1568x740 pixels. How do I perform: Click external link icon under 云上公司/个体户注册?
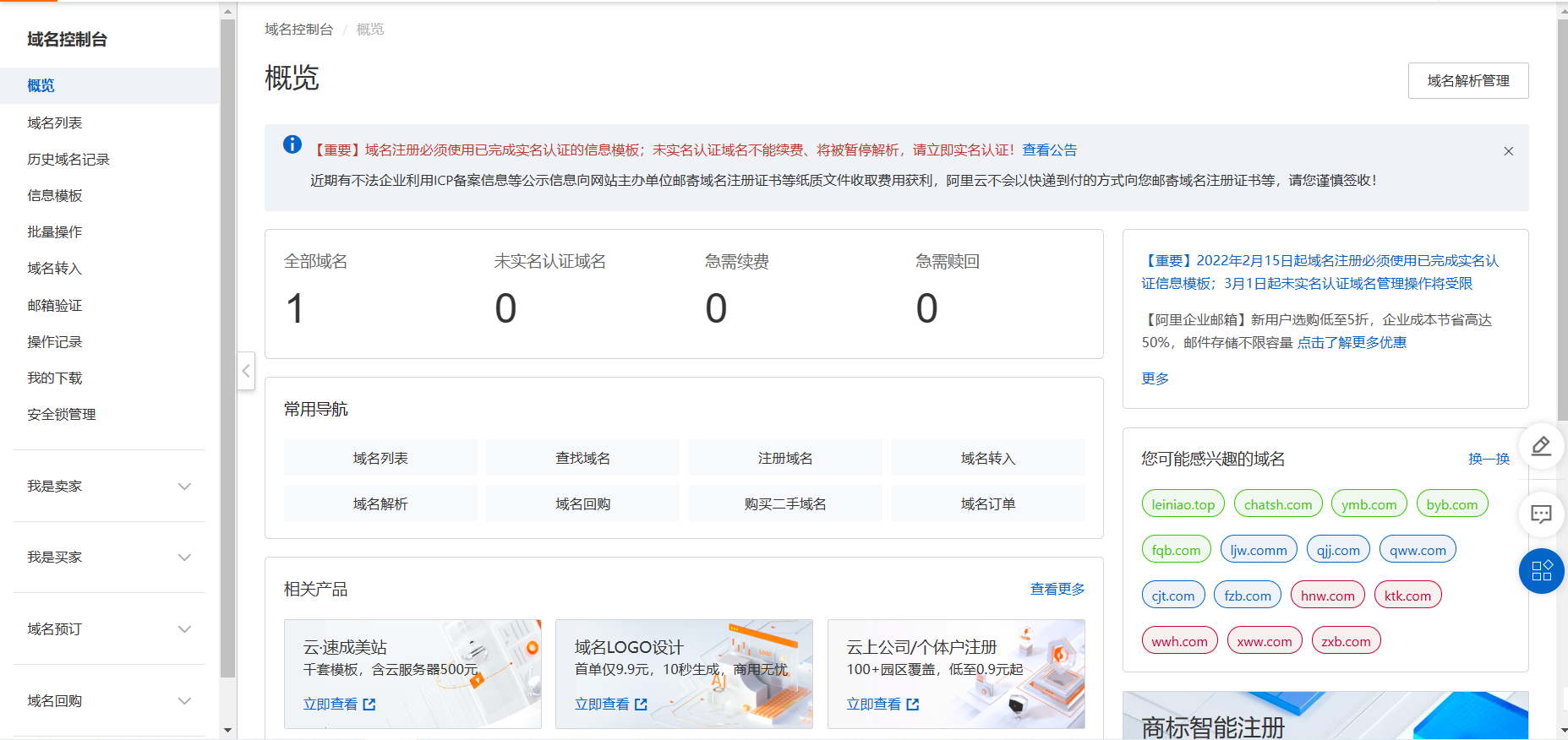(913, 705)
